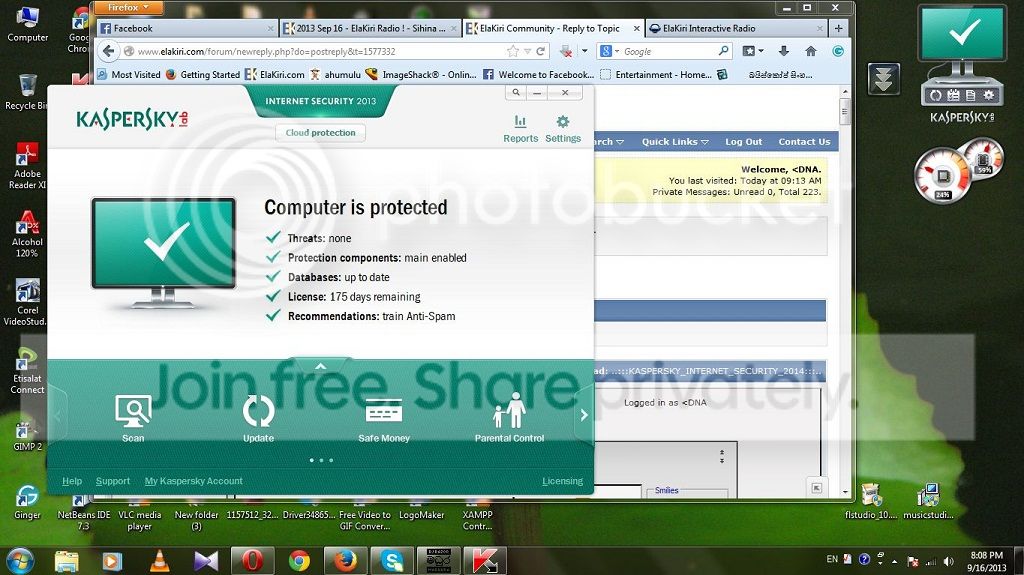Open Kaspersky Settings gear
This screenshot has width=1024, height=575.
point(563,129)
